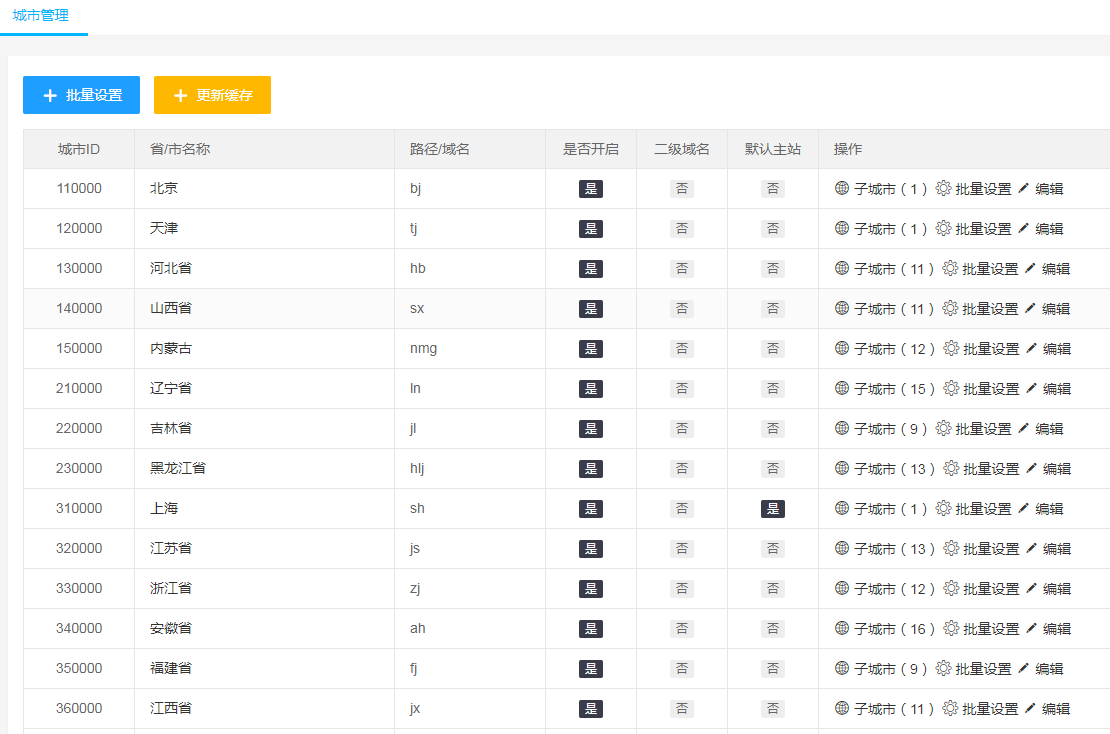
Task: Click the pencil edit icon for 浙江省
Action: point(1030,588)
